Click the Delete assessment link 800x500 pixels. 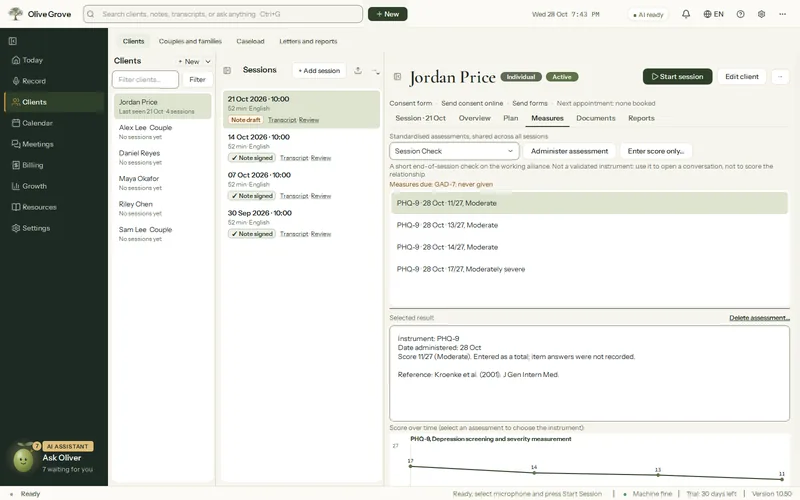click(x=759, y=318)
